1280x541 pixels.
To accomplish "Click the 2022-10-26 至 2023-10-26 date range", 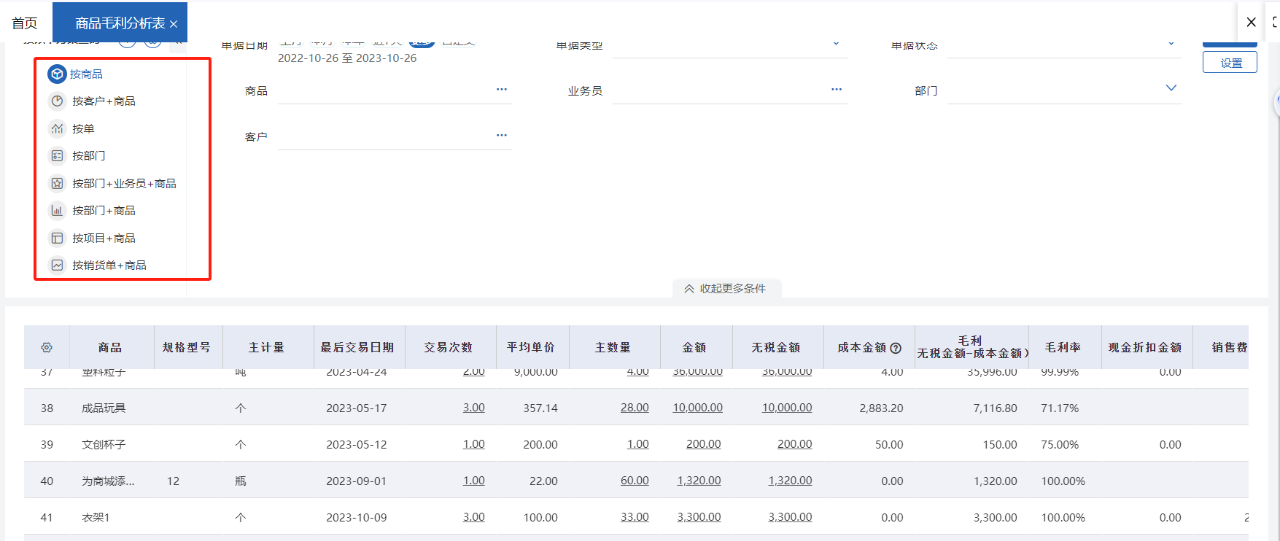I will coord(347,58).
